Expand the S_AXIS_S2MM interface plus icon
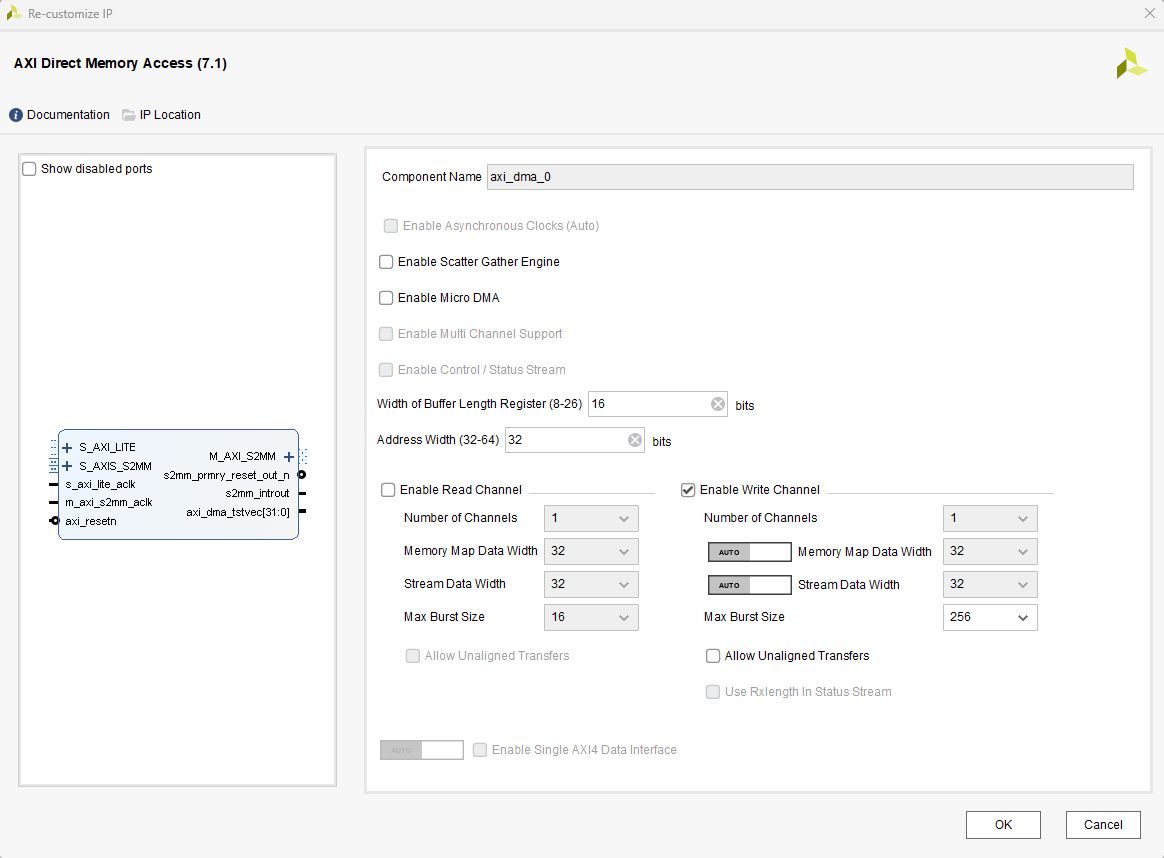This screenshot has width=1164, height=858. click(x=67, y=466)
